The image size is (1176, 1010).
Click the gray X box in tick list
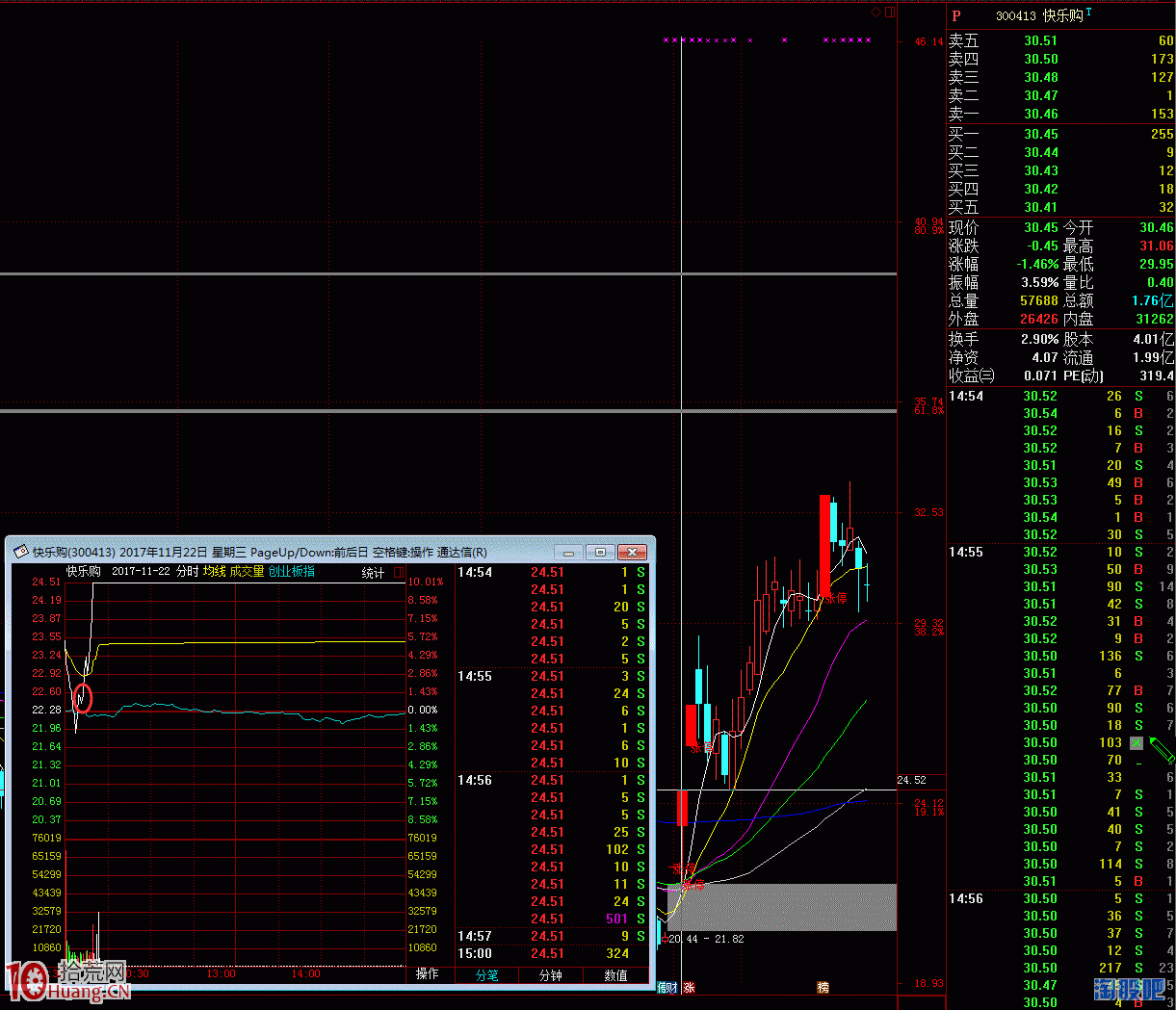[x=1137, y=743]
